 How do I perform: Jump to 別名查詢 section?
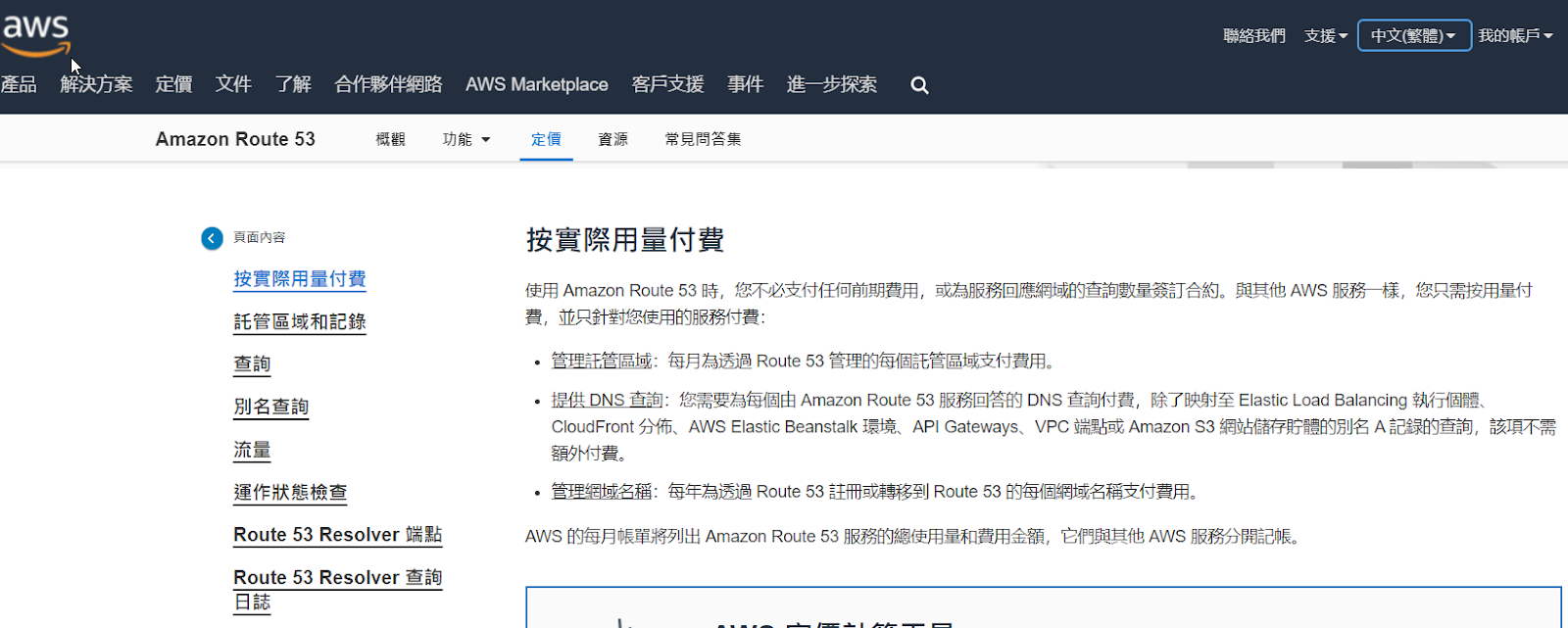click(x=271, y=407)
